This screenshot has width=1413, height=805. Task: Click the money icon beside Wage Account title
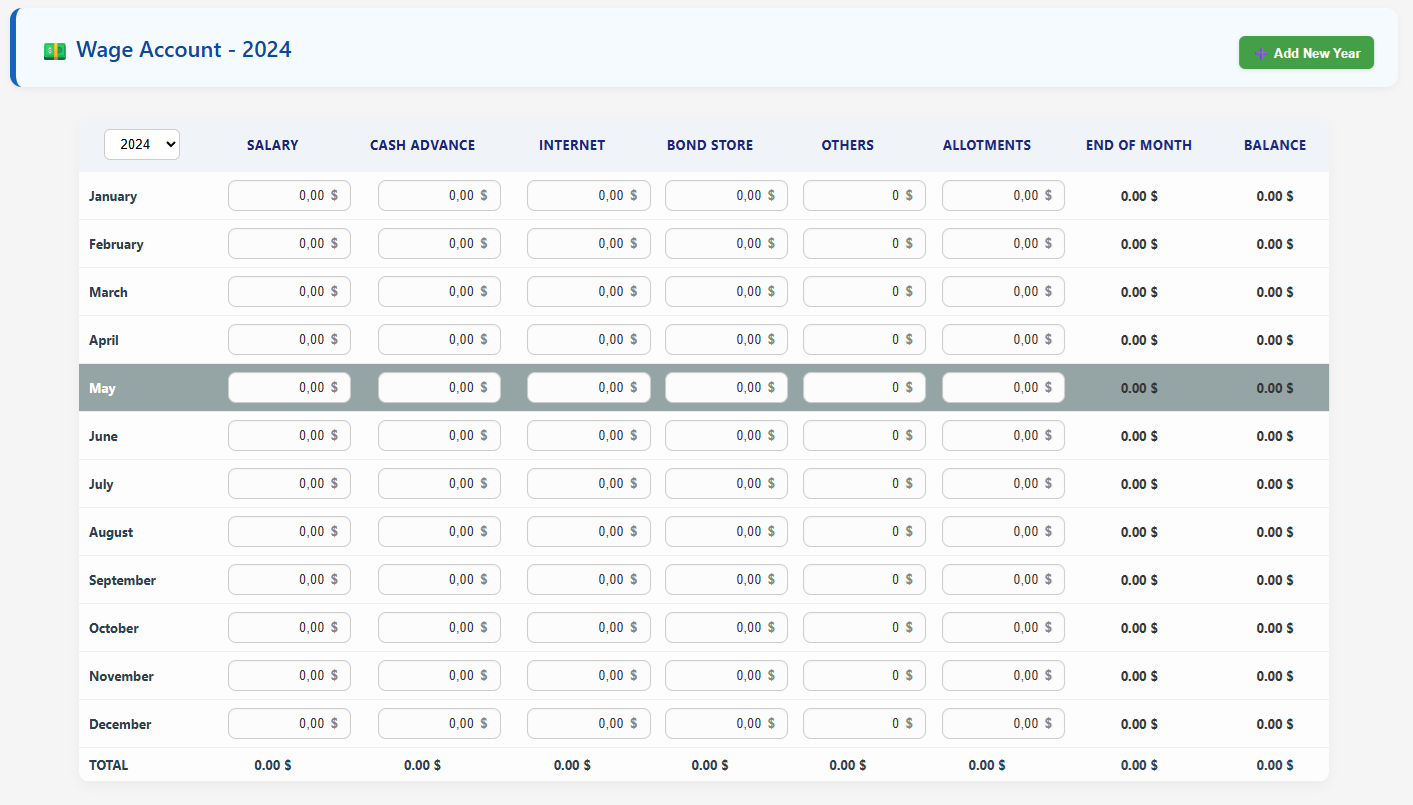[55, 51]
